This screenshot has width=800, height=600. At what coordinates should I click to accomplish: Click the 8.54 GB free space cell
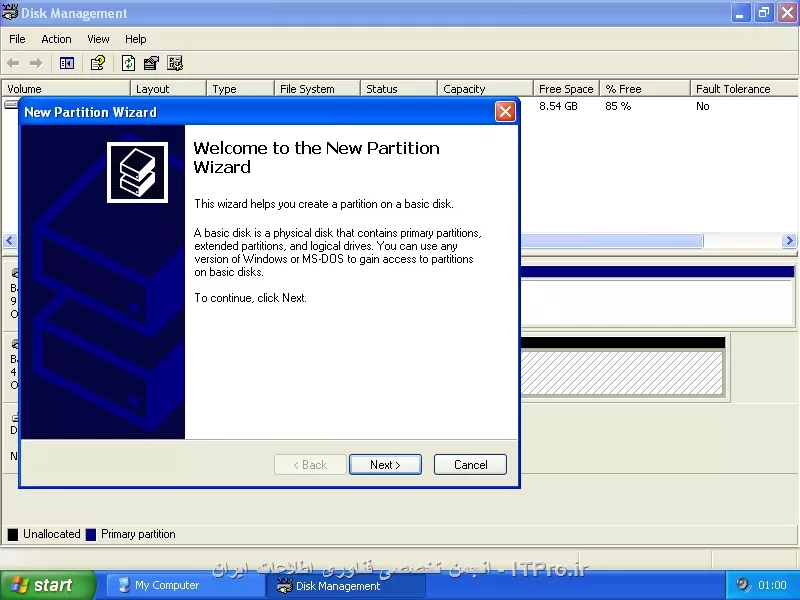pyautogui.click(x=558, y=106)
